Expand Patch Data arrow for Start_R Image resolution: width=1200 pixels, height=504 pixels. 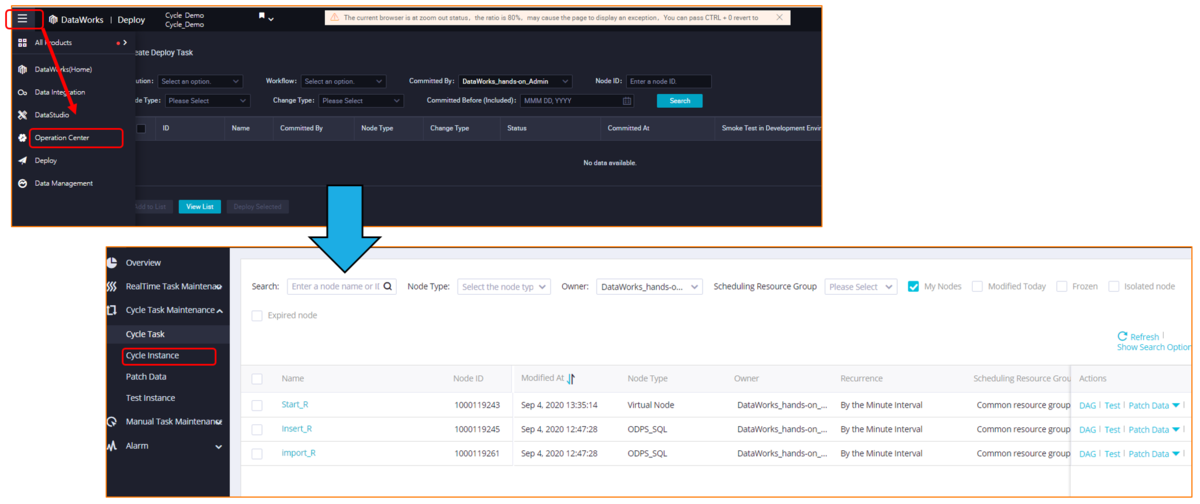(x=1176, y=406)
